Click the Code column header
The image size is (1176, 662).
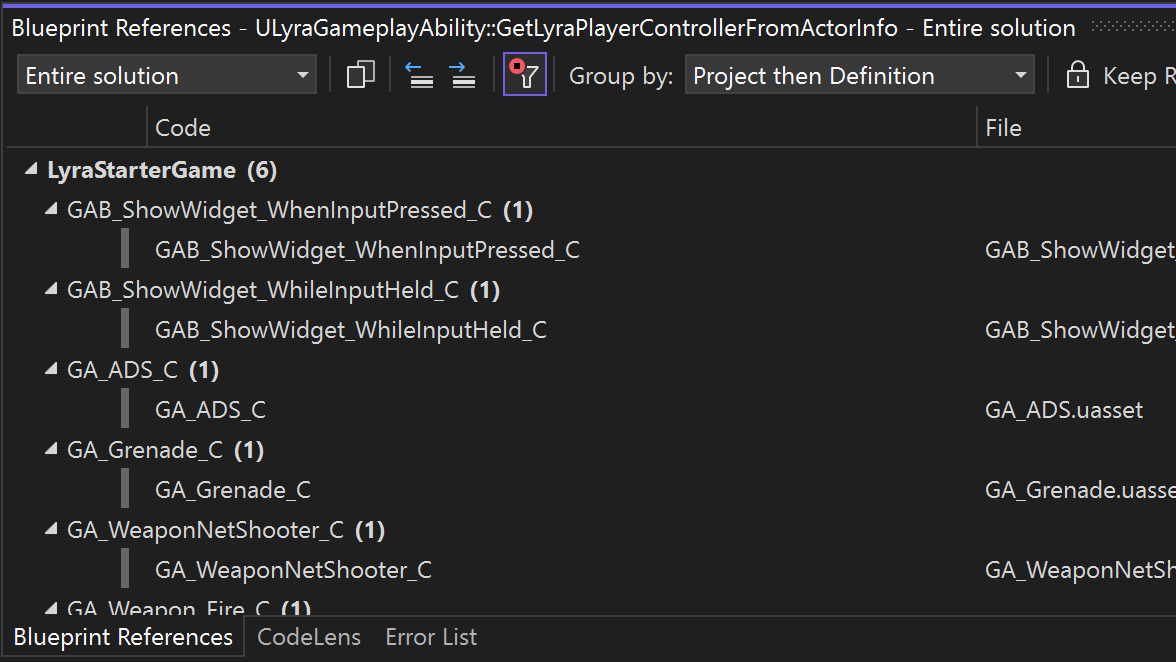pos(182,127)
